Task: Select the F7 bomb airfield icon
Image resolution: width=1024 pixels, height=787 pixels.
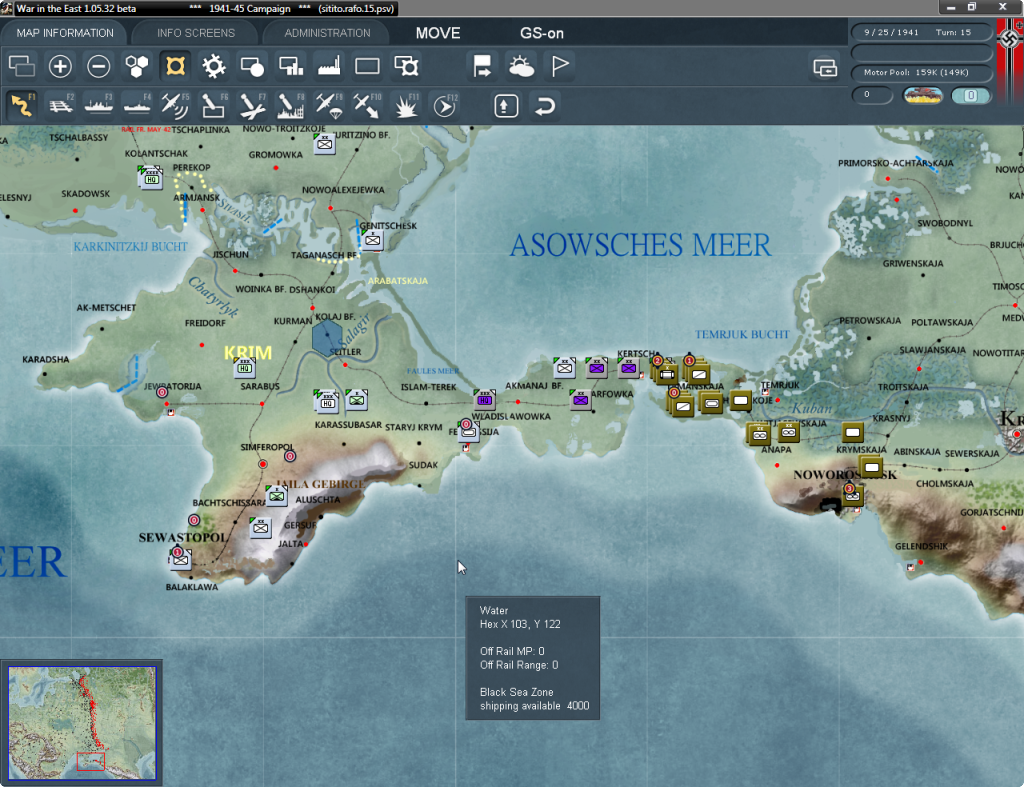Action: (x=252, y=106)
